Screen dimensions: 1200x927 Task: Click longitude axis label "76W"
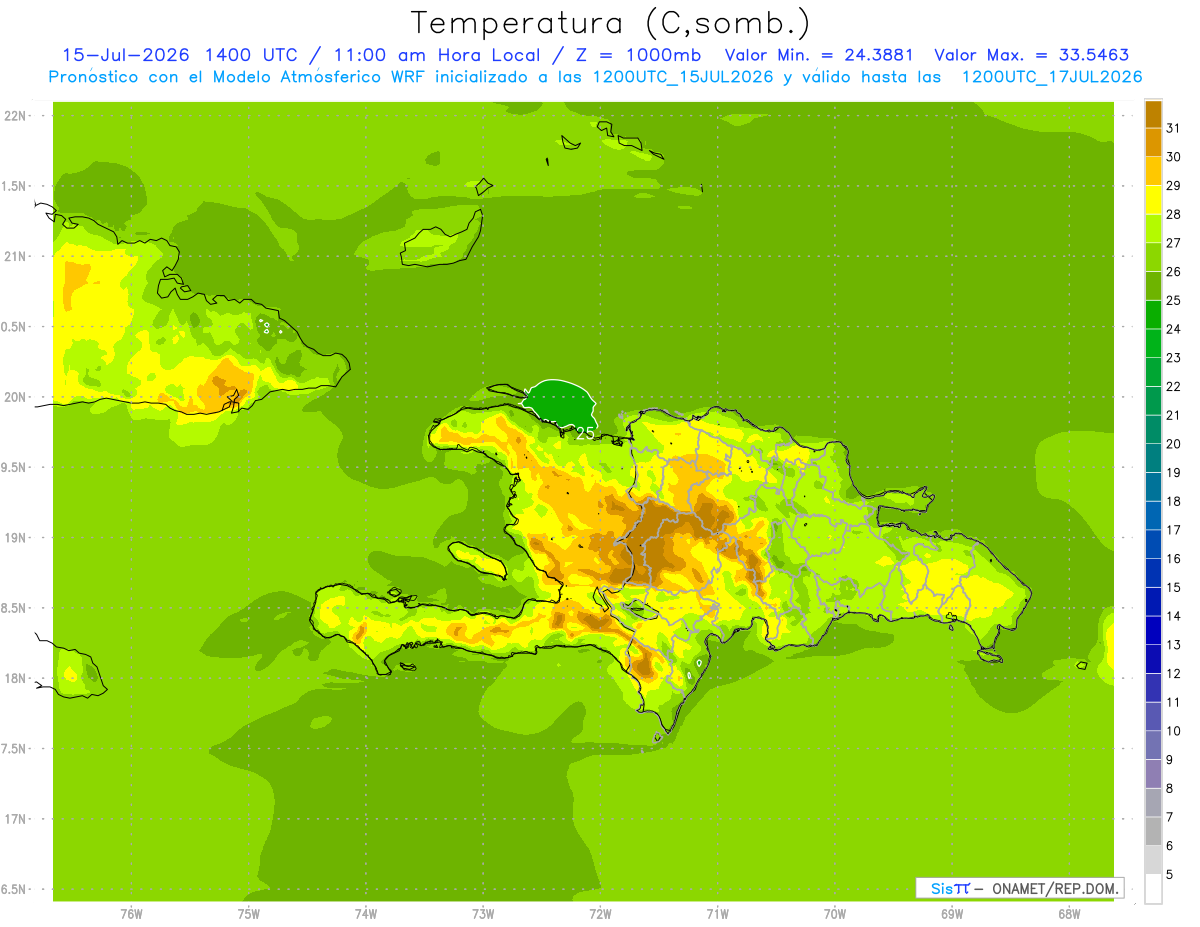(x=131, y=914)
